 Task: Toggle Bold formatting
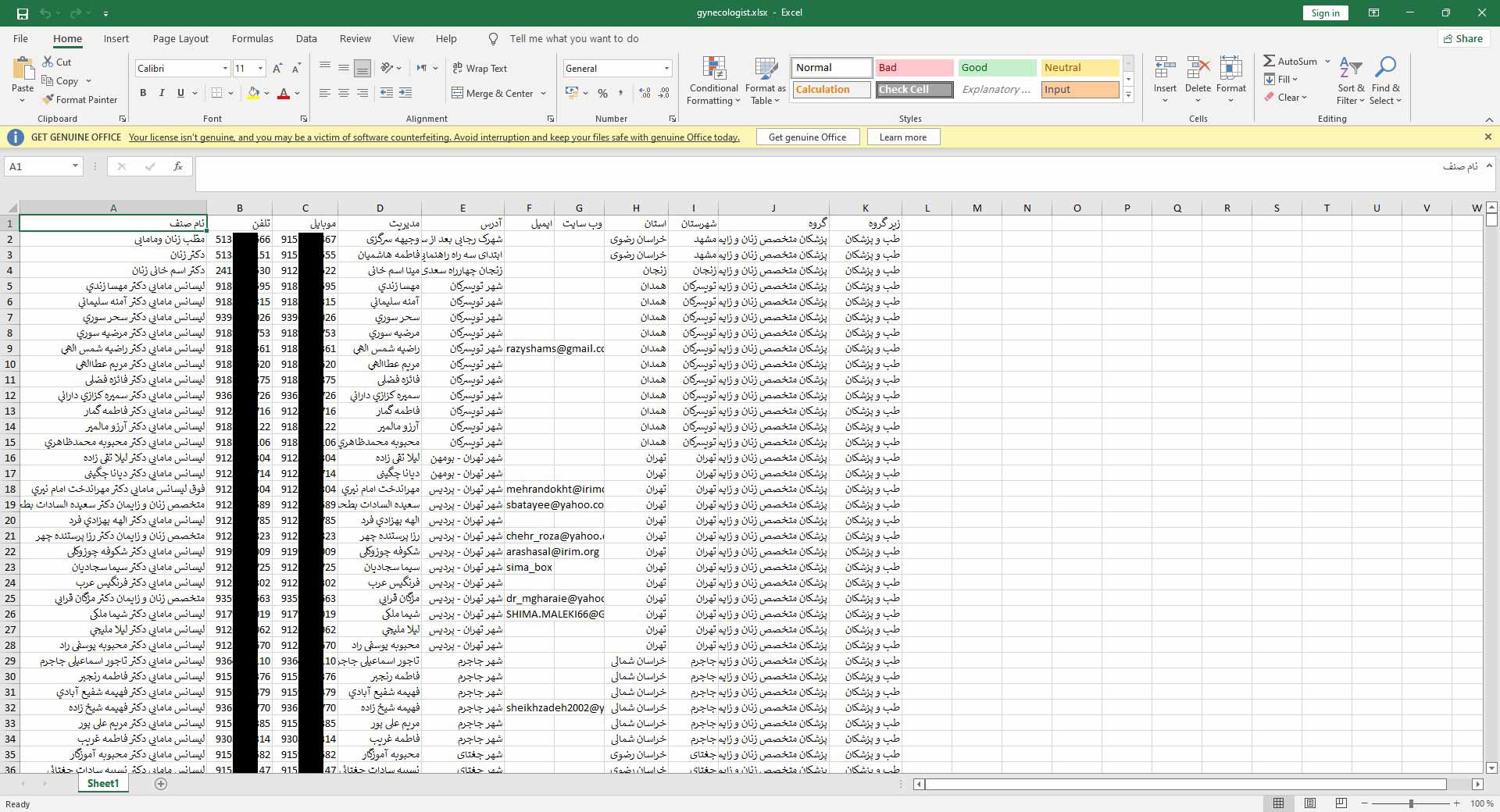(143, 94)
